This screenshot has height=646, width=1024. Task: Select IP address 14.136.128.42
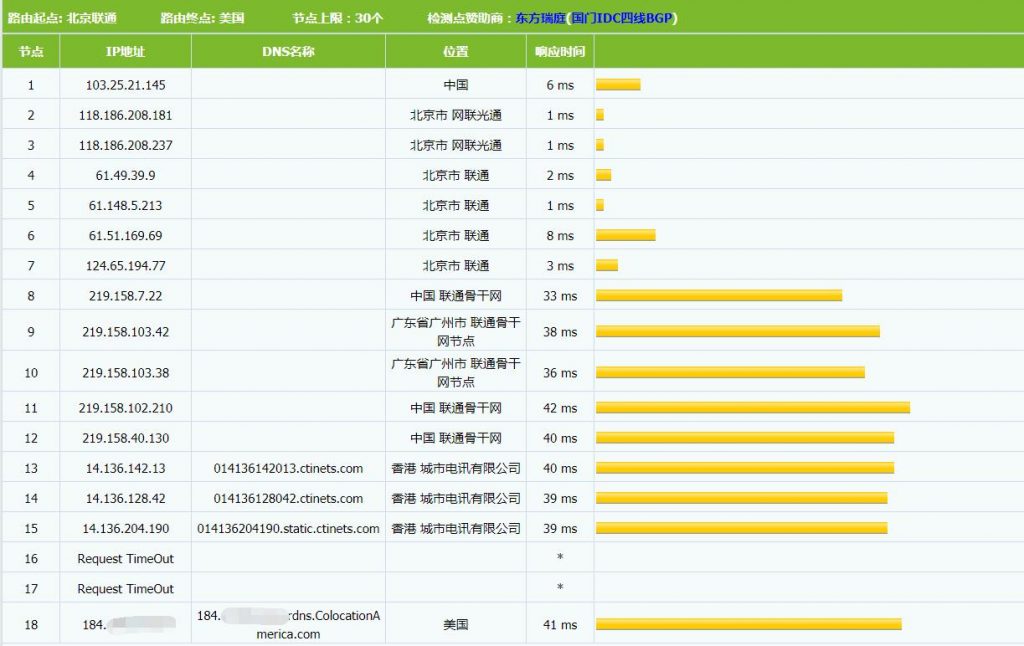coord(125,498)
